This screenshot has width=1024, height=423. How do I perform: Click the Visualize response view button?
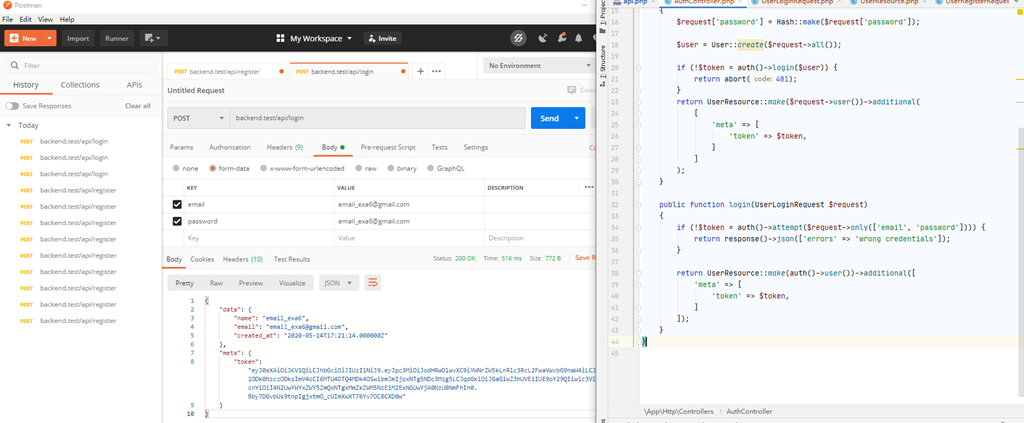292,283
